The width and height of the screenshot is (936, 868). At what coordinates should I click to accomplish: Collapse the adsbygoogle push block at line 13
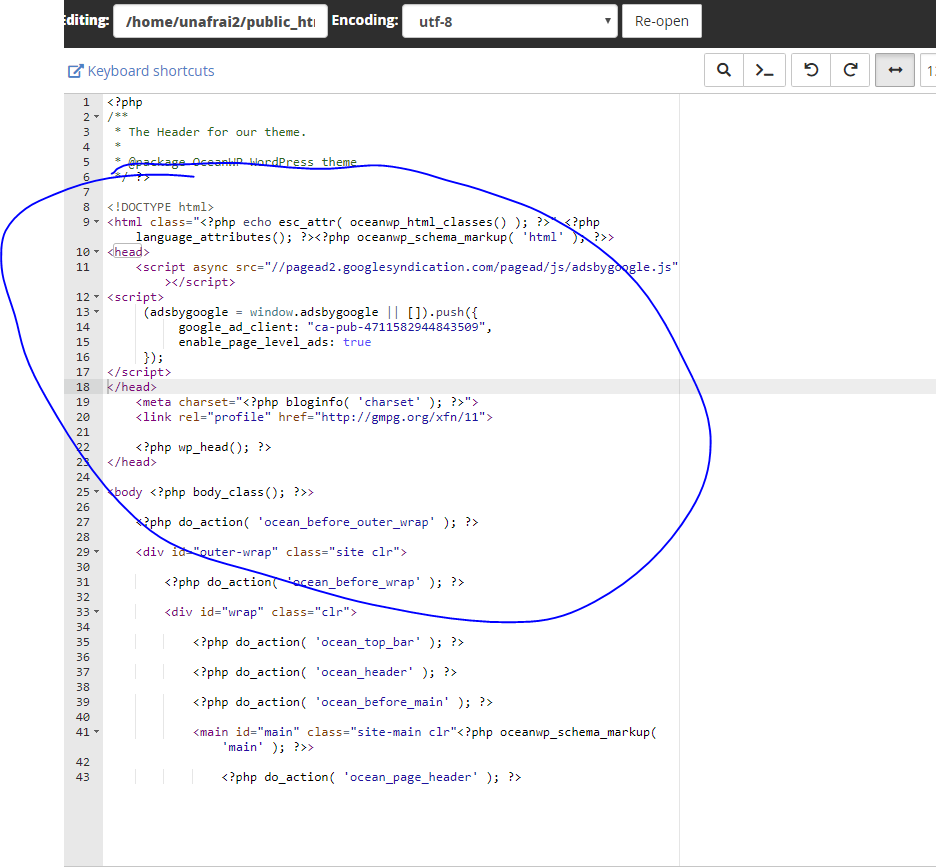94,311
